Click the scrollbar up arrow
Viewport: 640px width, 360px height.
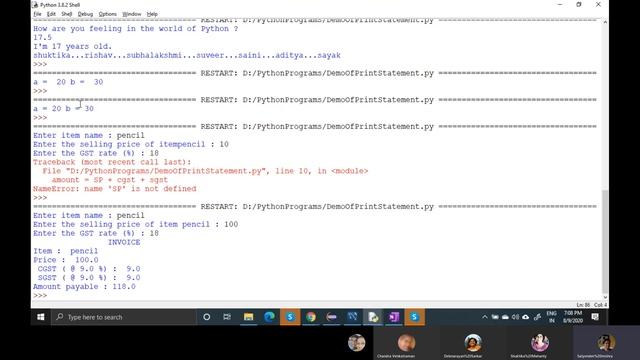pos(605,22)
